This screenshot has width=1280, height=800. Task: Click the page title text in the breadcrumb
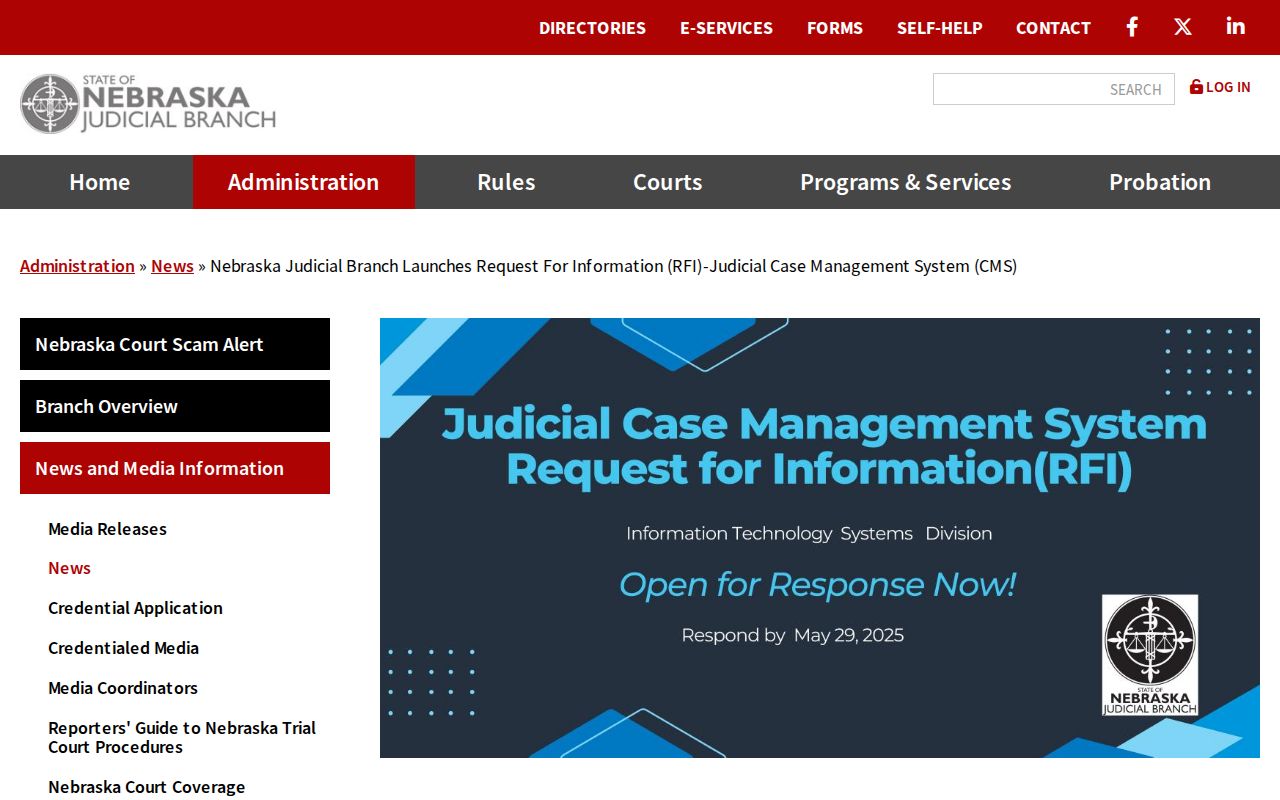(x=613, y=266)
